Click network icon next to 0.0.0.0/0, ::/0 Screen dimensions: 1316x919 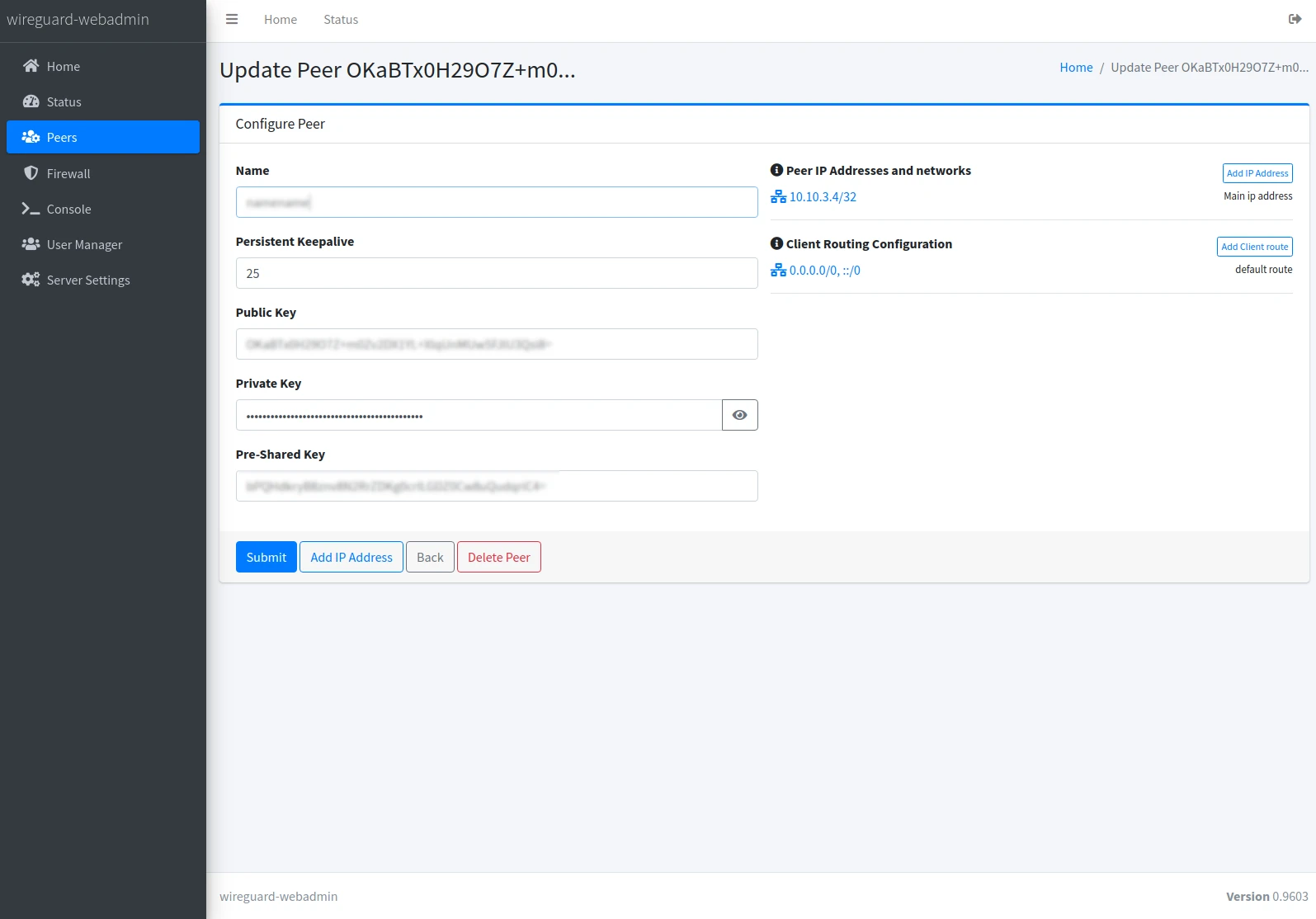point(778,270)
